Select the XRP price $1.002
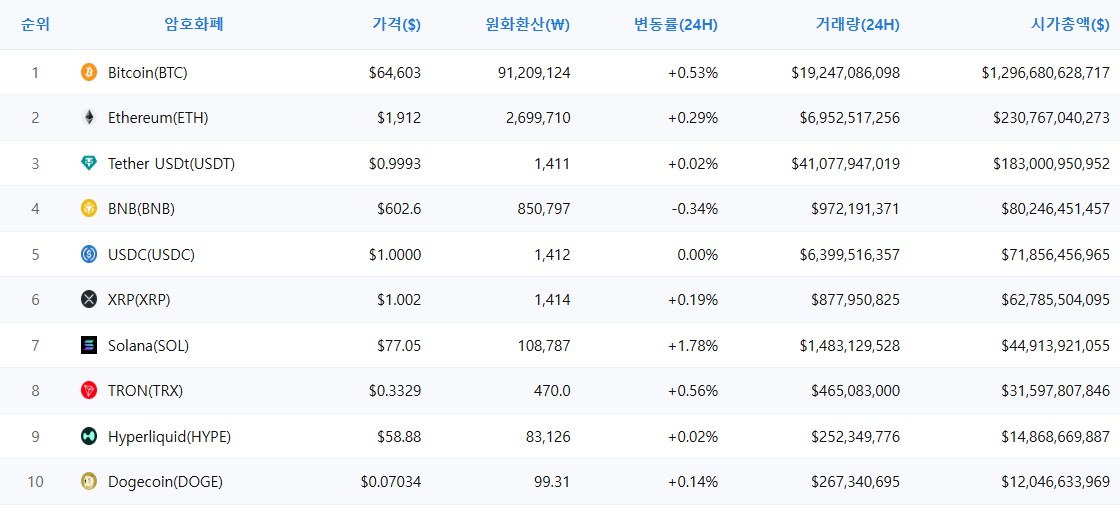Image resolution: width=1120 pixels, height=514 pixels. (399, 300)
